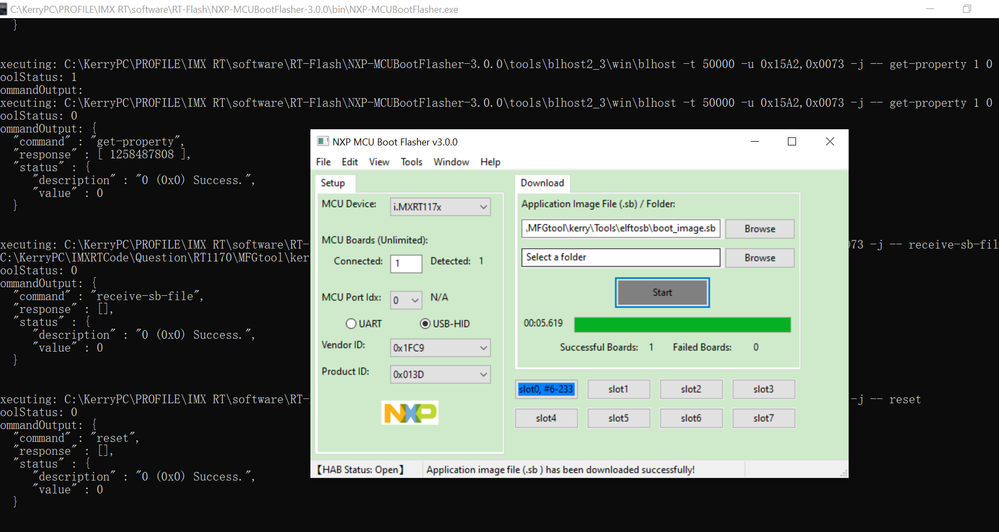The width and height of the screenshot is (999, 532).
Task: Switch to the Setup tab
Action: click(333, 183)
